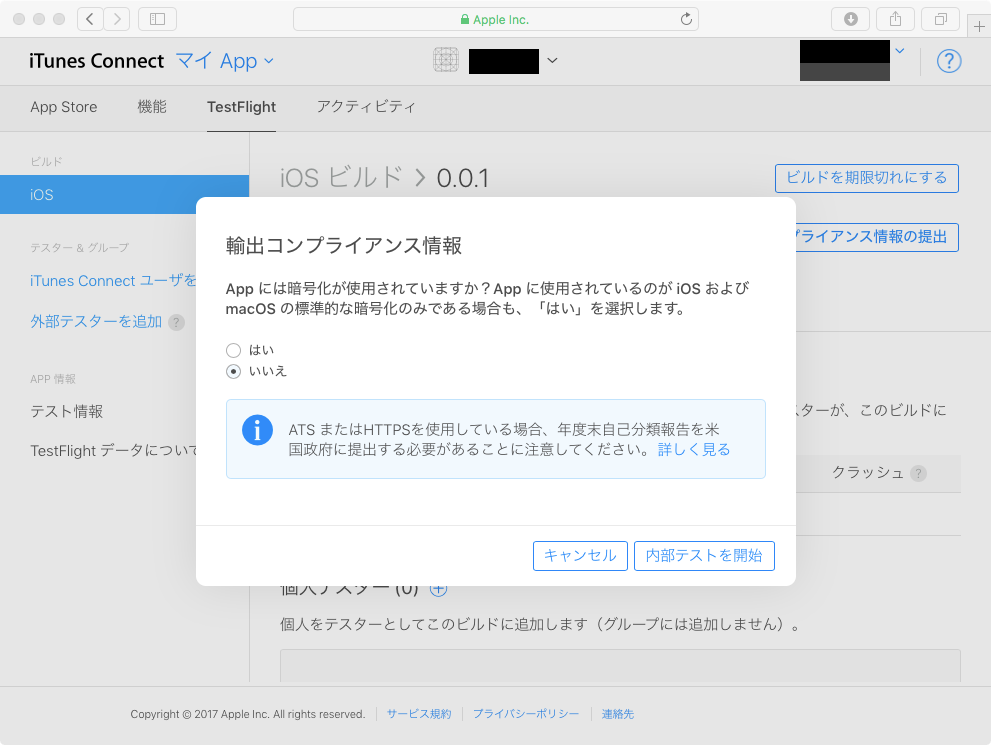Screen dimensions: 991x745
Task: Click キャンセル button in dialog
Action: coord(580,555)
